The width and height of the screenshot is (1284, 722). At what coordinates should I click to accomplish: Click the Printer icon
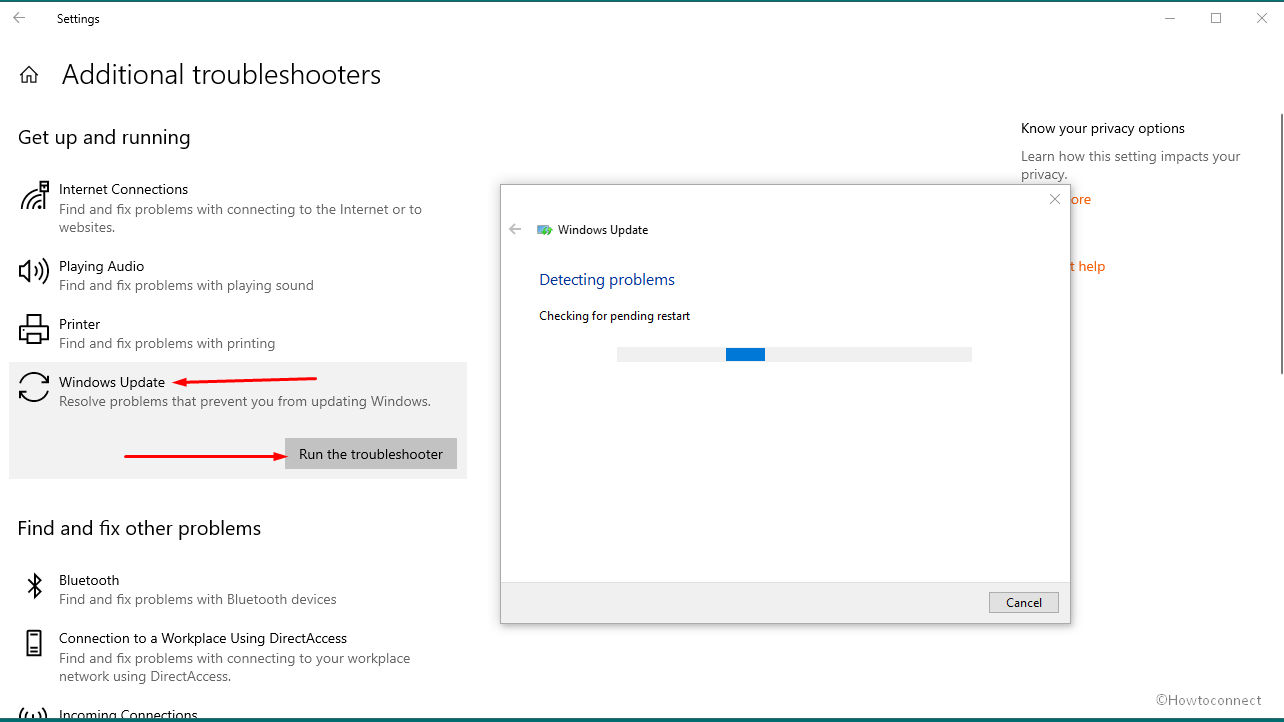click(34, 328)
